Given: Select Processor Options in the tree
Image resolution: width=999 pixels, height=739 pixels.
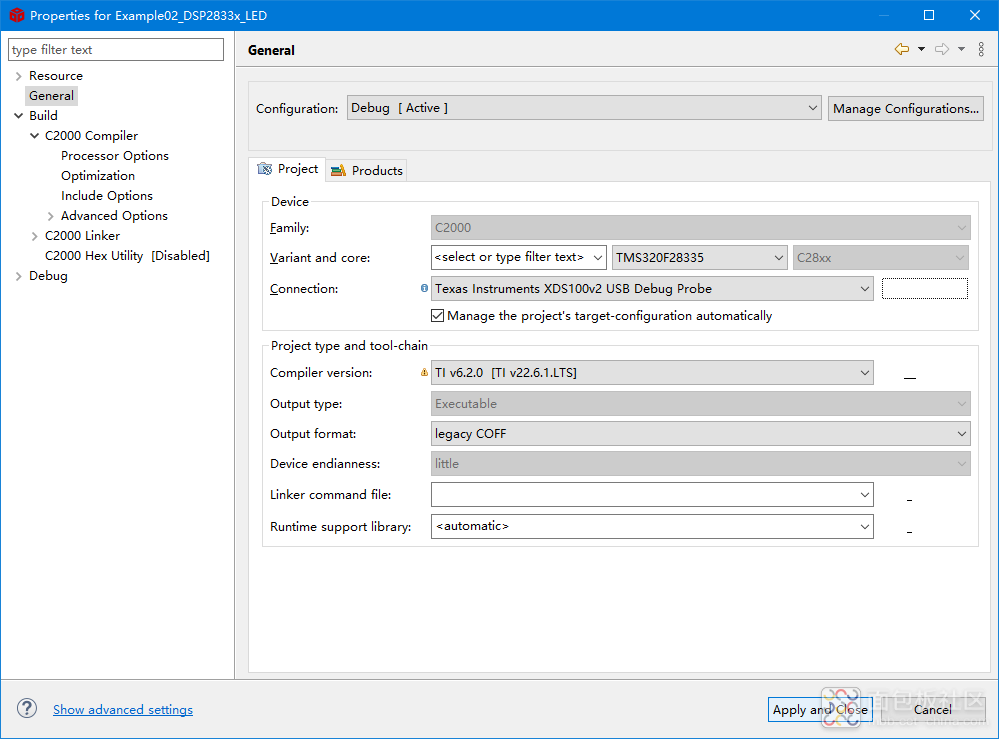Looking at the screenshot, I should [115, 156].
